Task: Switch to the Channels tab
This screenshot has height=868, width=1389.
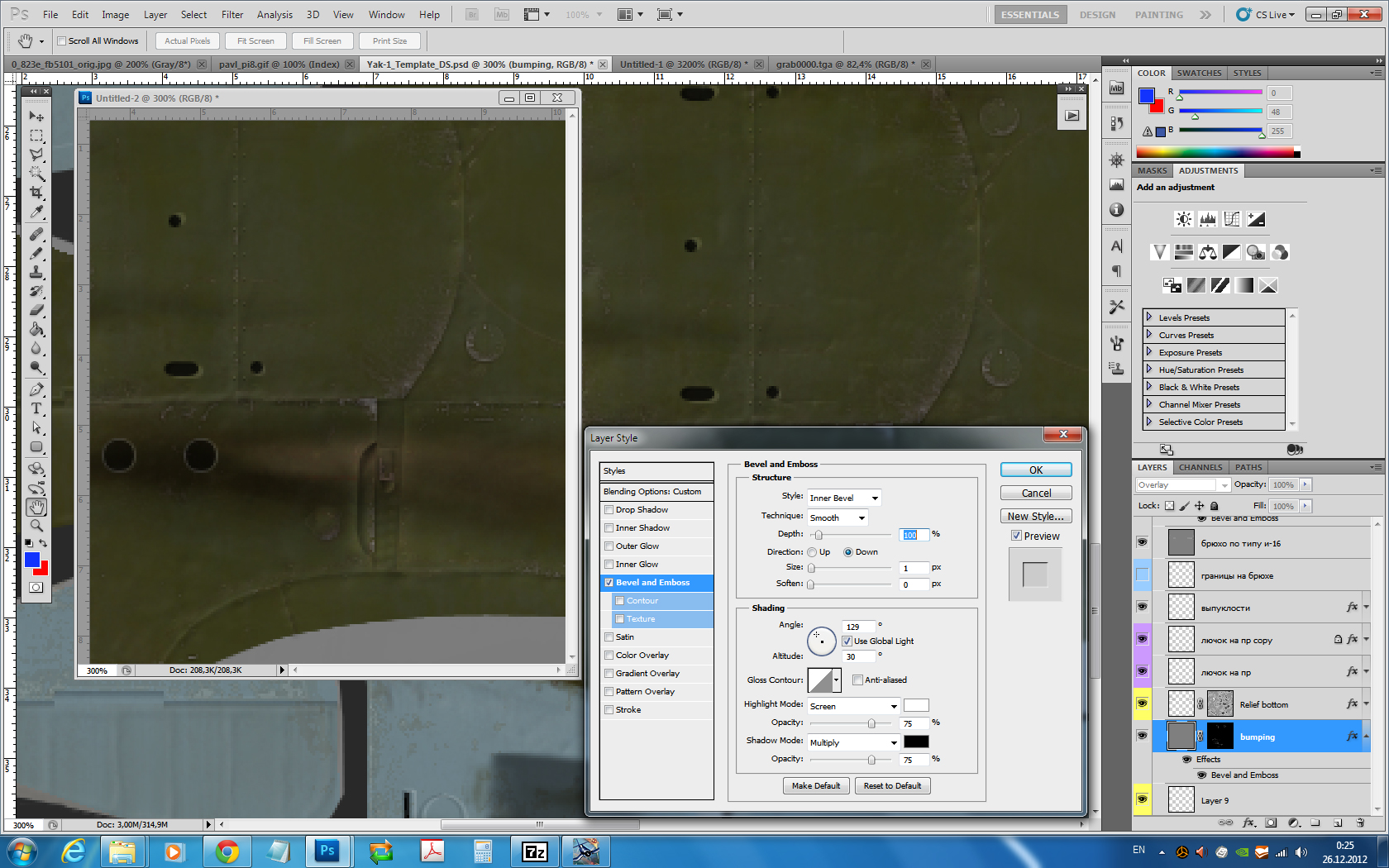Action: (1200, 467)
